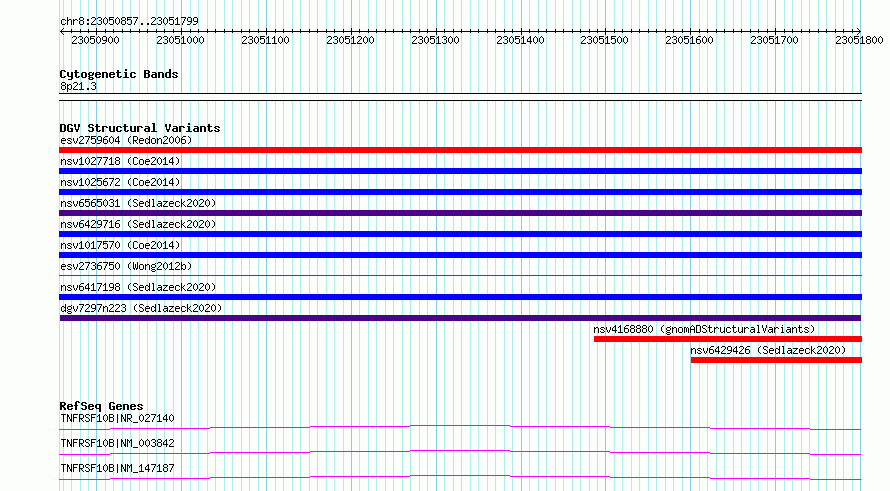Open variant label nsv4168880 (gnomADStructuralVariants)

(x=704, y=329)
